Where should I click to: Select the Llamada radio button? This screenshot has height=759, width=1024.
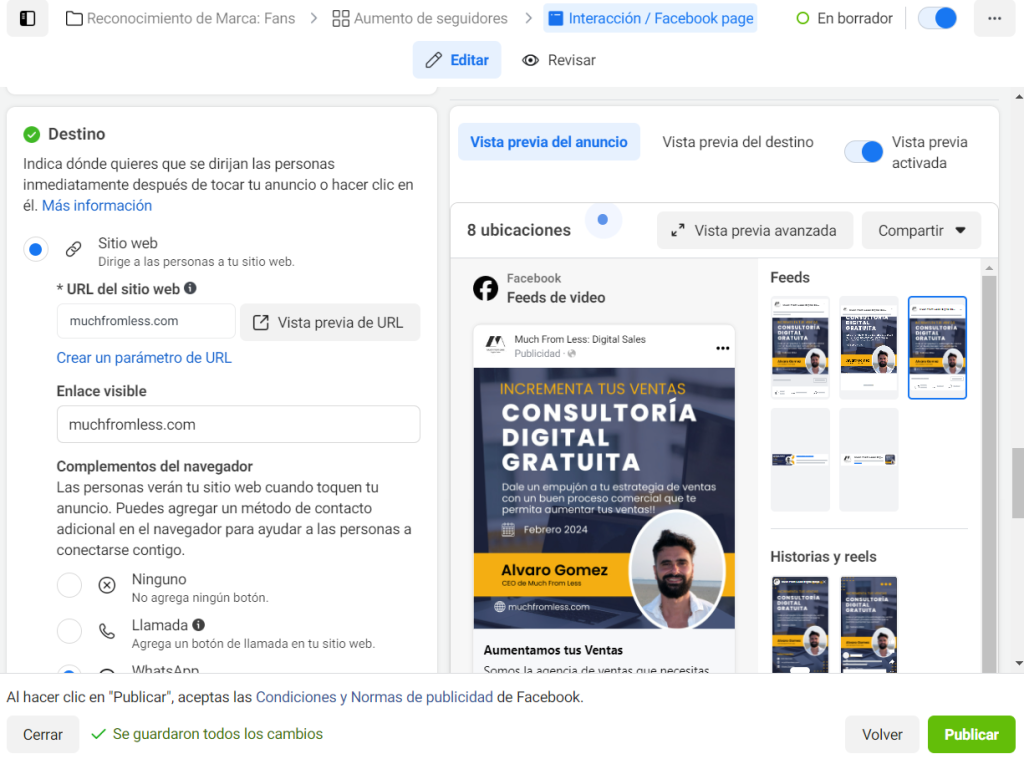point(69,631)
